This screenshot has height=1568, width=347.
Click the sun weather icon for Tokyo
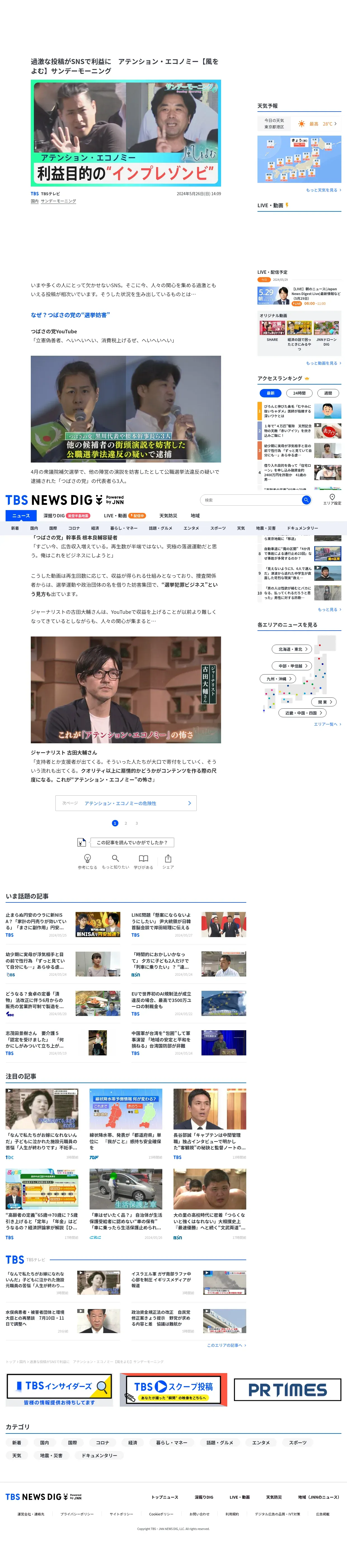click(301, 124)
